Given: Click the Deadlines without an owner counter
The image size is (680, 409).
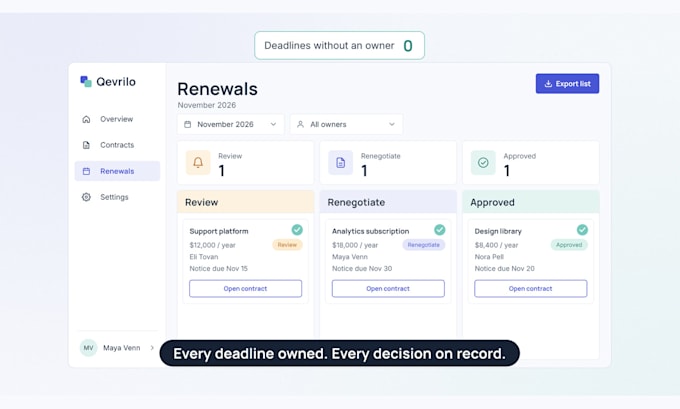Looking at the screenshot, I should click(340, 46).
